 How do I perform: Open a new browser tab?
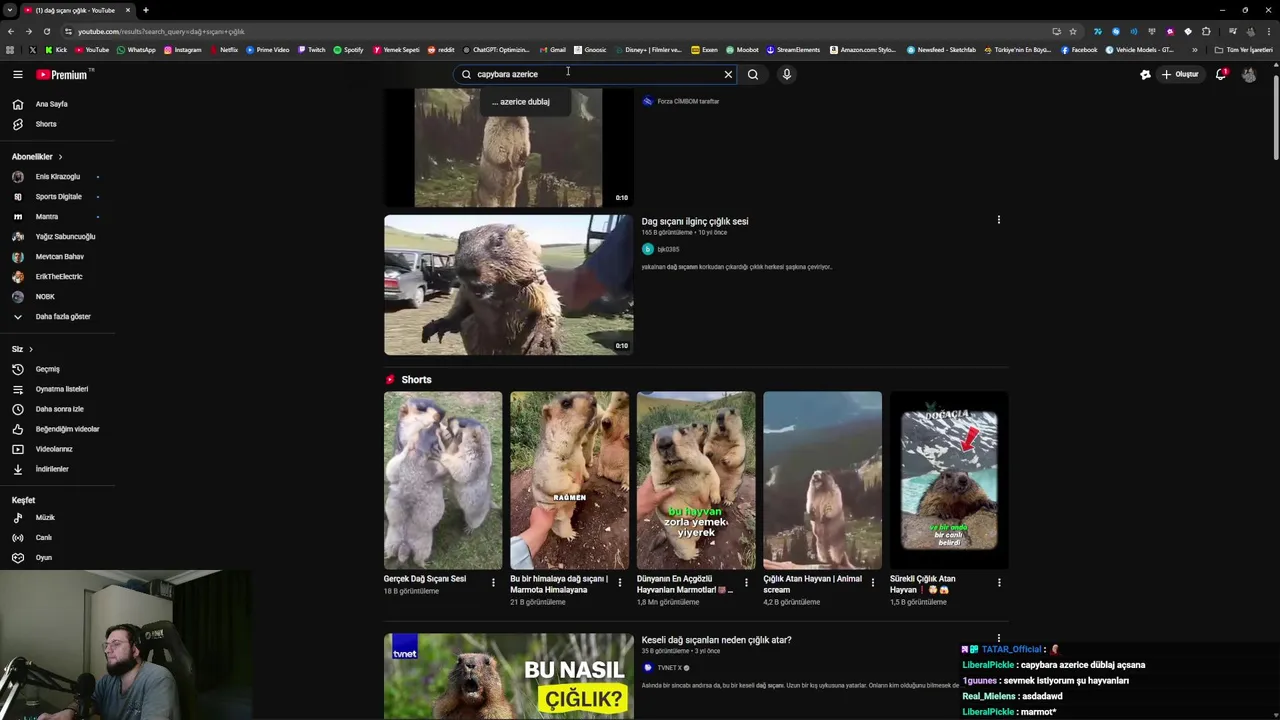pyautogui.click(x=145, y=10)
